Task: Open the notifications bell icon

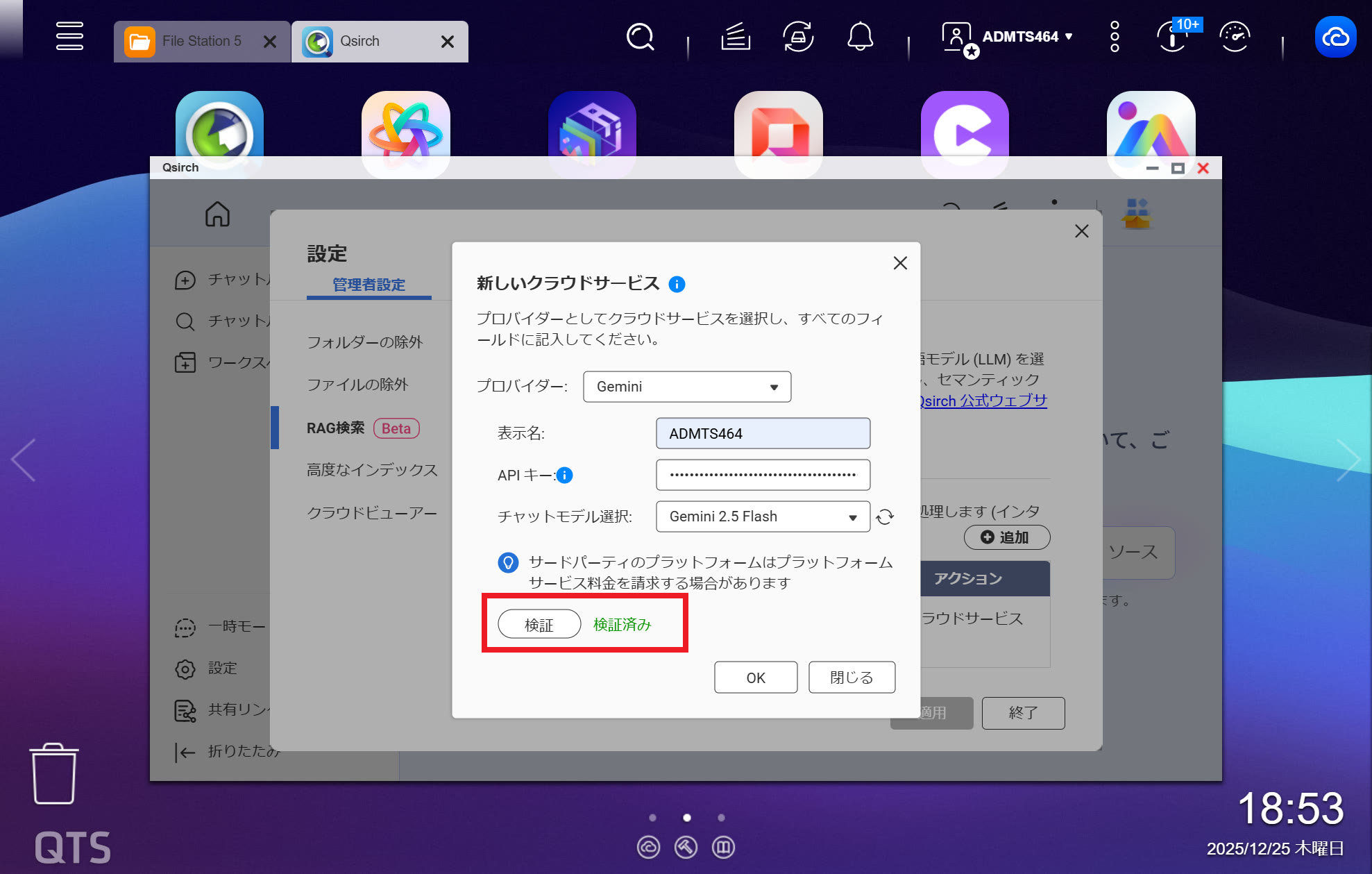Action: (860, 37)
